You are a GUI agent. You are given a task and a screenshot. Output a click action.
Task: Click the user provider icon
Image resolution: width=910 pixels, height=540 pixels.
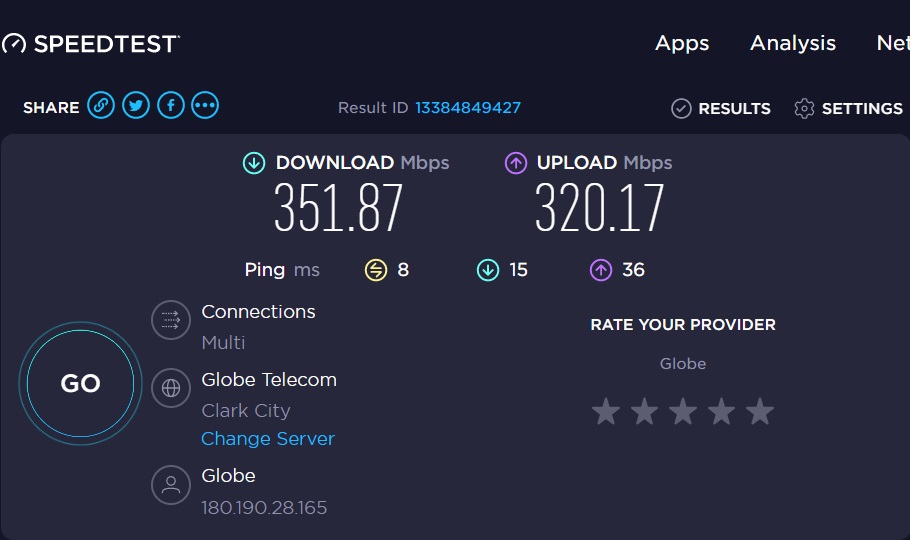(171, 486)
